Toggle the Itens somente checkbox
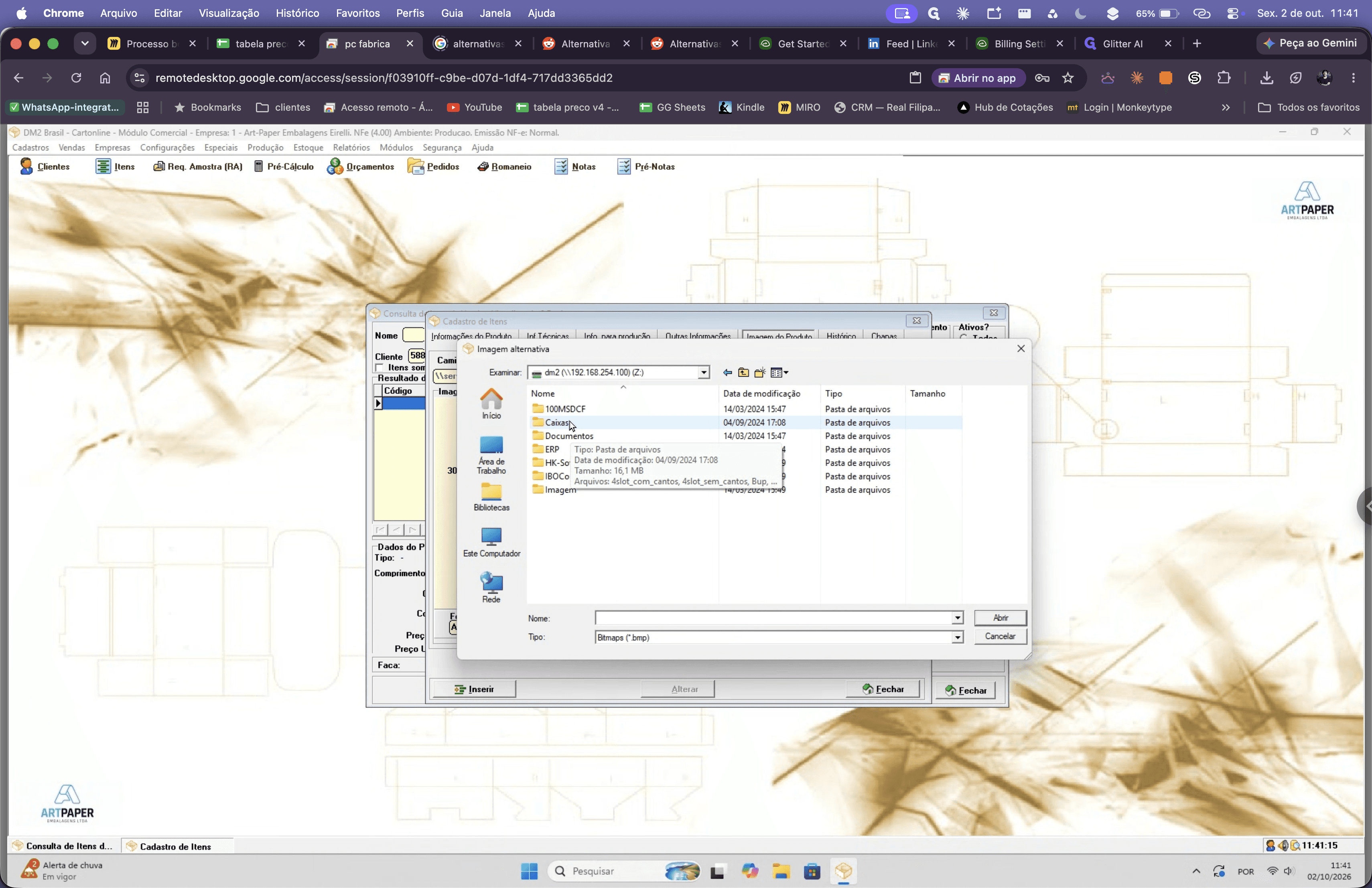 tap(380, 368)
